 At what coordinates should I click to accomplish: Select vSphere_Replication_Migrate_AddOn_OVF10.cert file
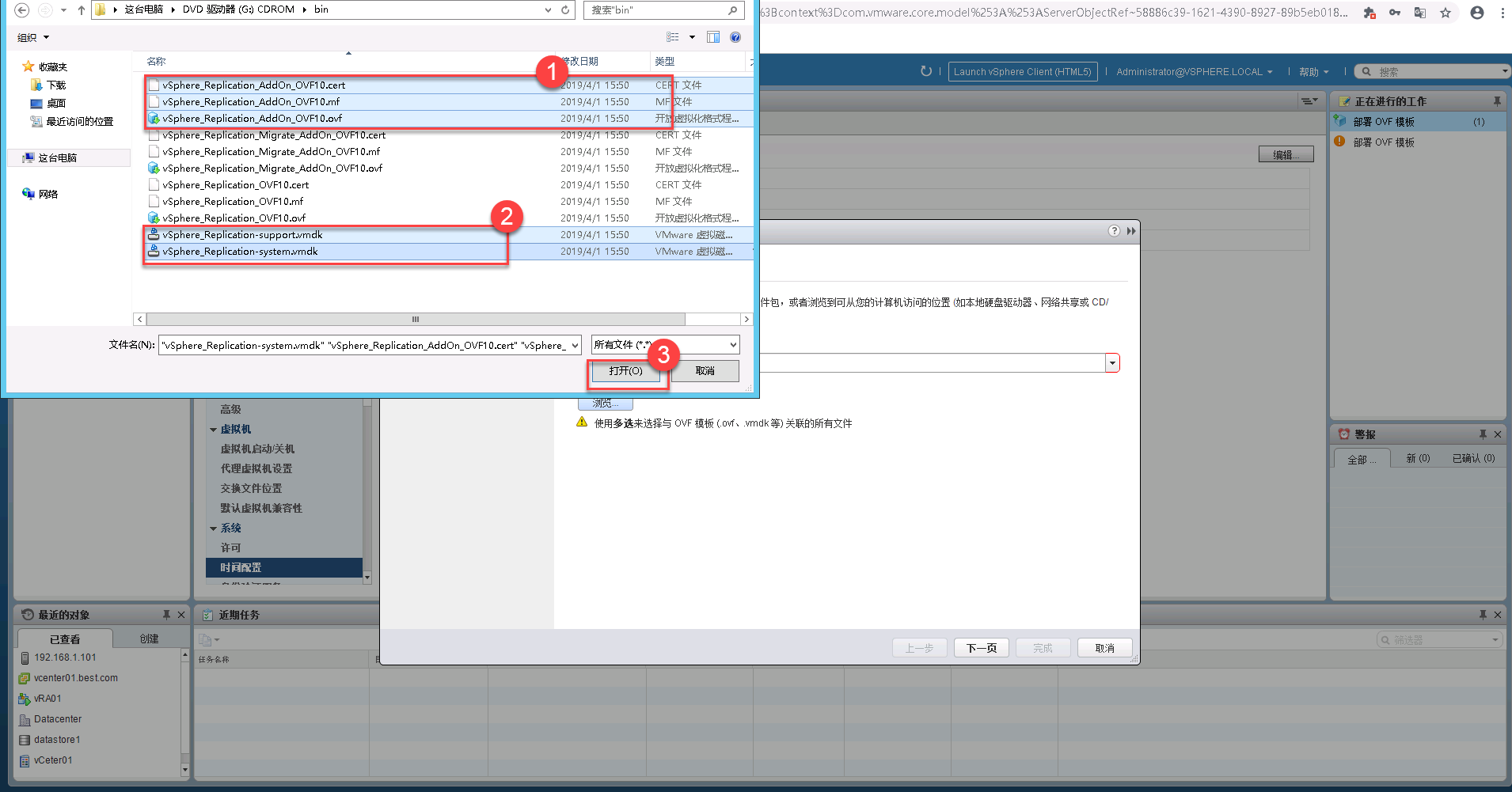coord(274,135)
